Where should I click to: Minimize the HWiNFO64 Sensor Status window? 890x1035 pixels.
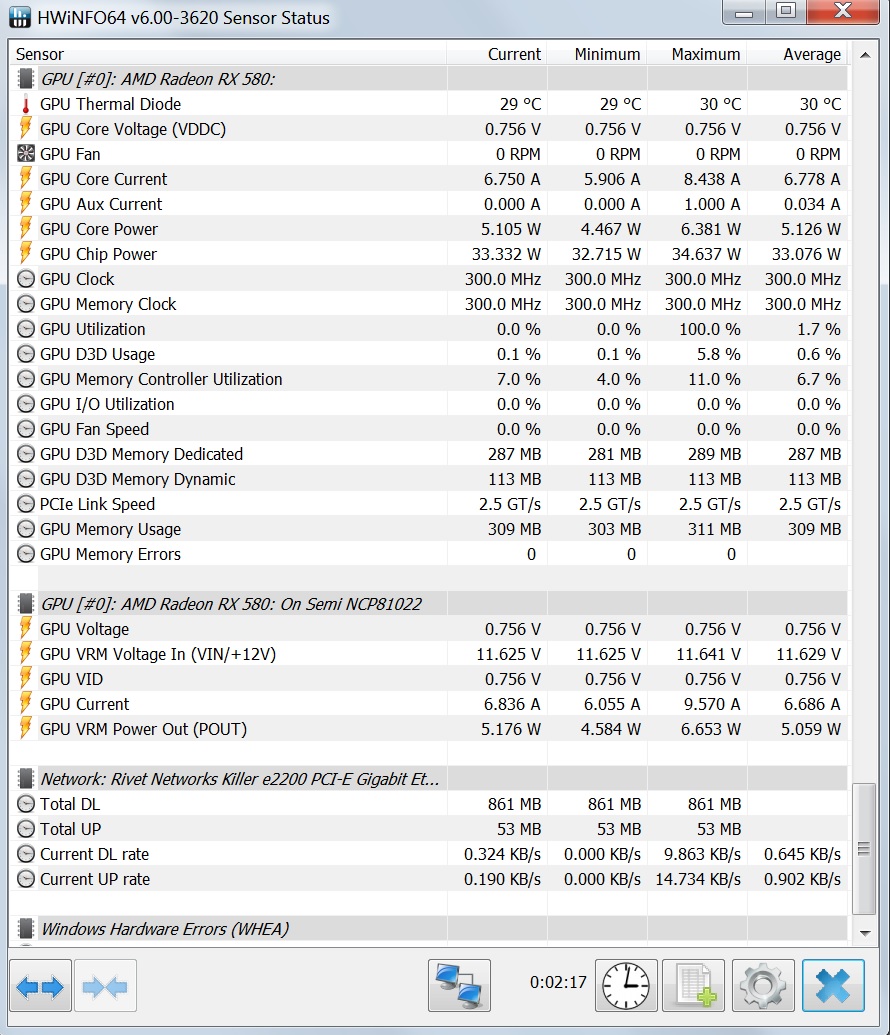744,13
